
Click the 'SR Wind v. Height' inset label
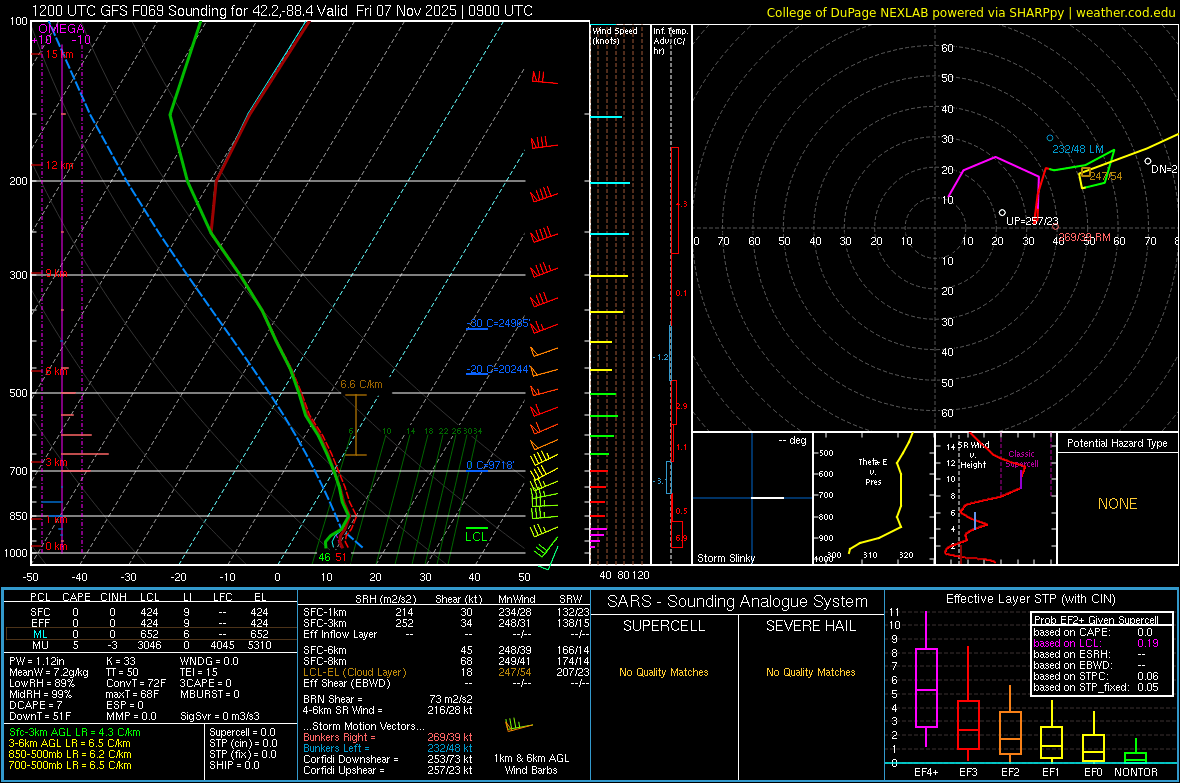(973, 455)
